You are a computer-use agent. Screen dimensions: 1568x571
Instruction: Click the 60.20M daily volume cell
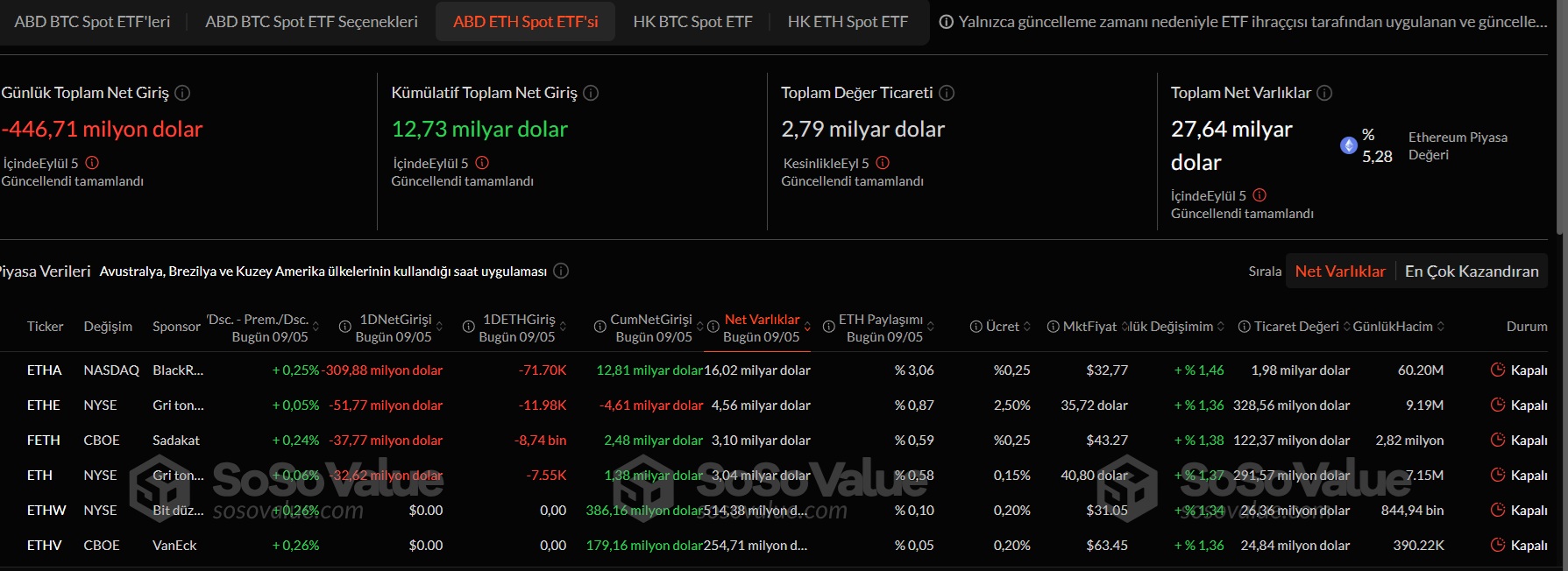pos(1421,370)
